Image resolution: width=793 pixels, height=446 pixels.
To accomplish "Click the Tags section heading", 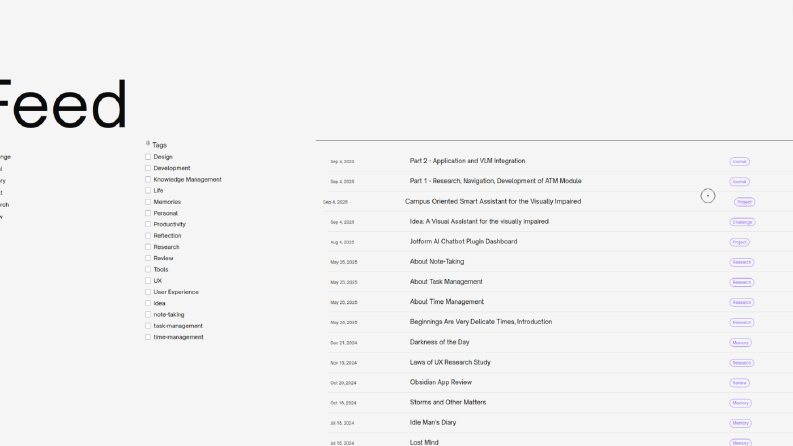I will pos(159,145).
